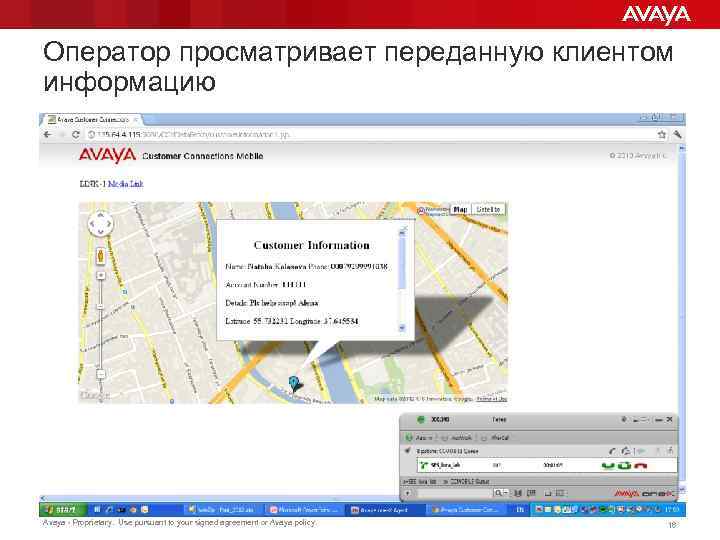Switch map to Map view
Viewport: 720px width, 540px height.
pyautogui.click(x=460, y=209)
